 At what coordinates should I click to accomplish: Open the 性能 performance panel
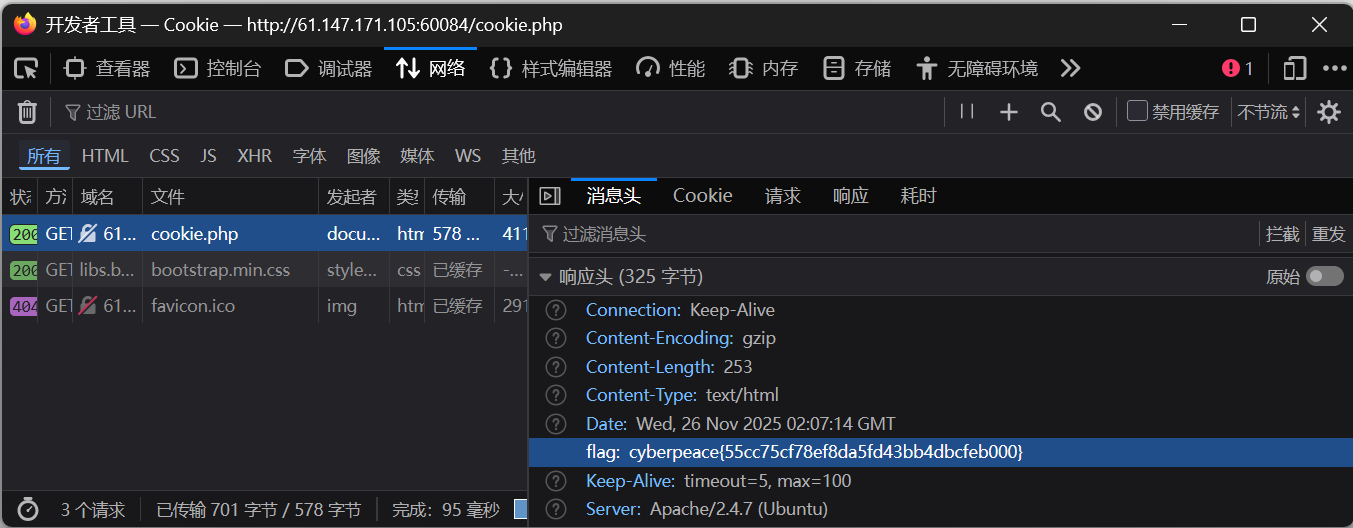[671, 68]
